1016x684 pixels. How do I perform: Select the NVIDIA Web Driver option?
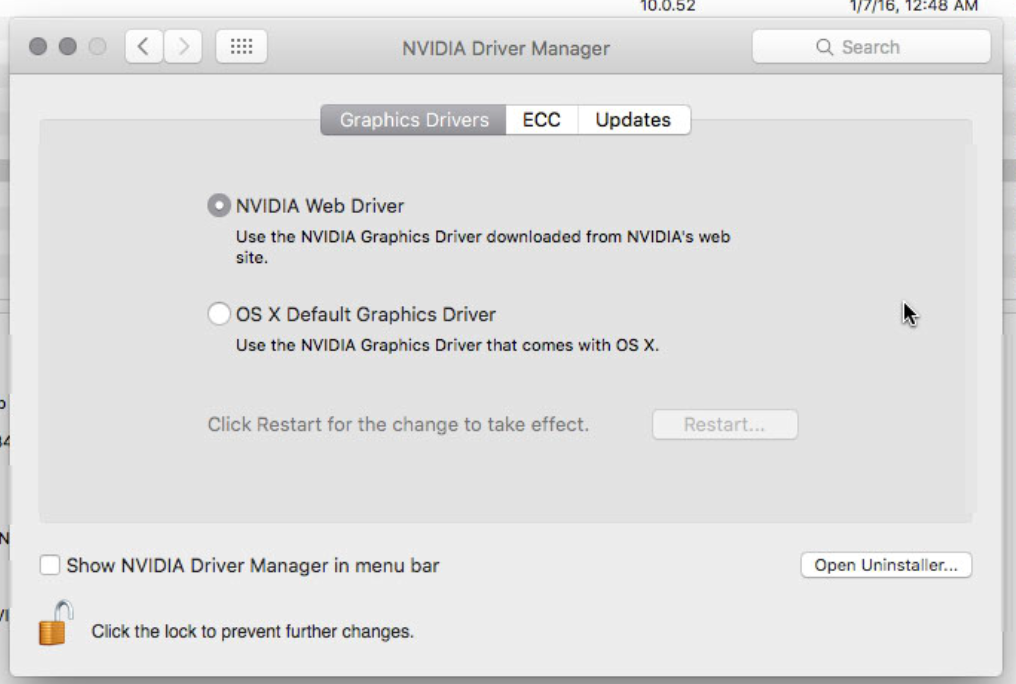[x=219, y=205]
